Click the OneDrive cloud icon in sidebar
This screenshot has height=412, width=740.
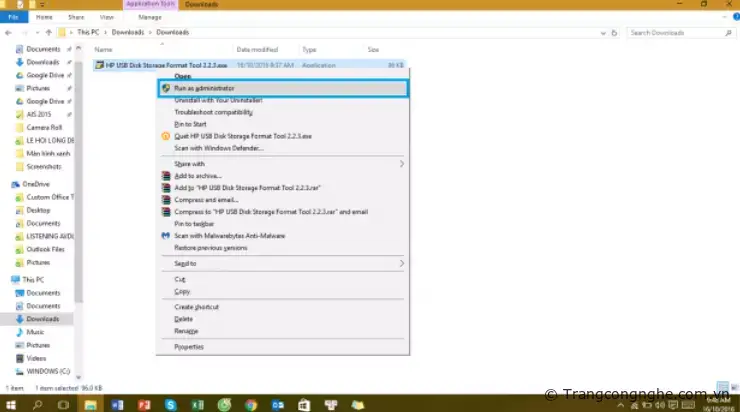[15, 185]
